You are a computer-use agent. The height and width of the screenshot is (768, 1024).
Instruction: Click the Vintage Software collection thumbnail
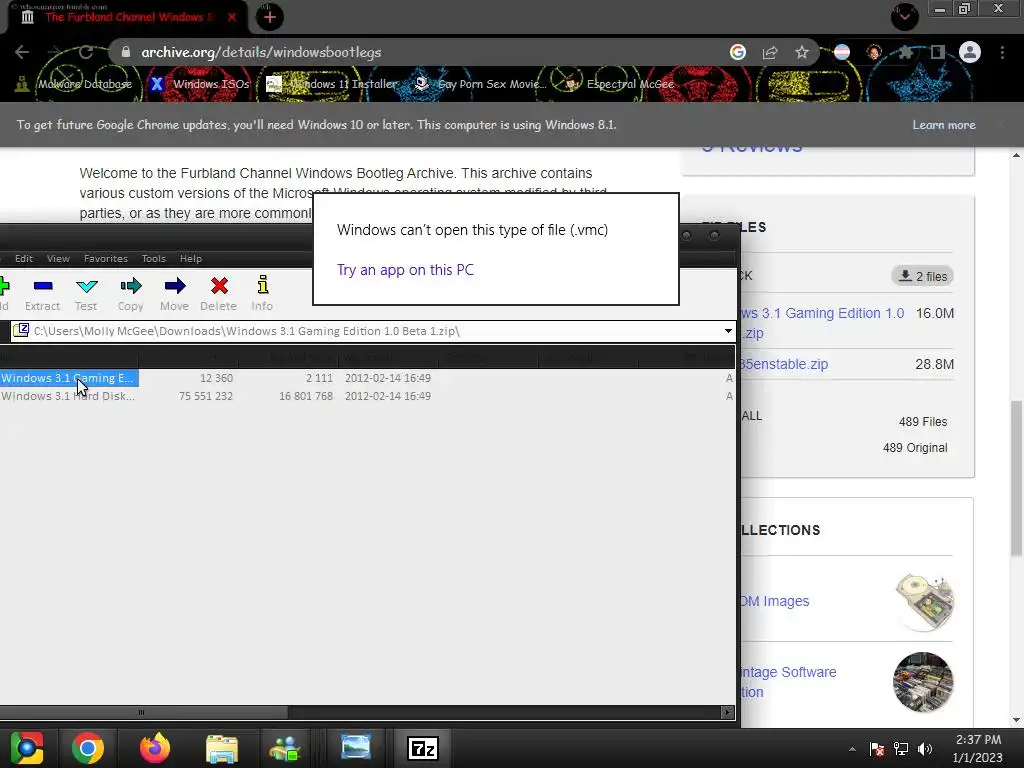[x=923, y=682]
